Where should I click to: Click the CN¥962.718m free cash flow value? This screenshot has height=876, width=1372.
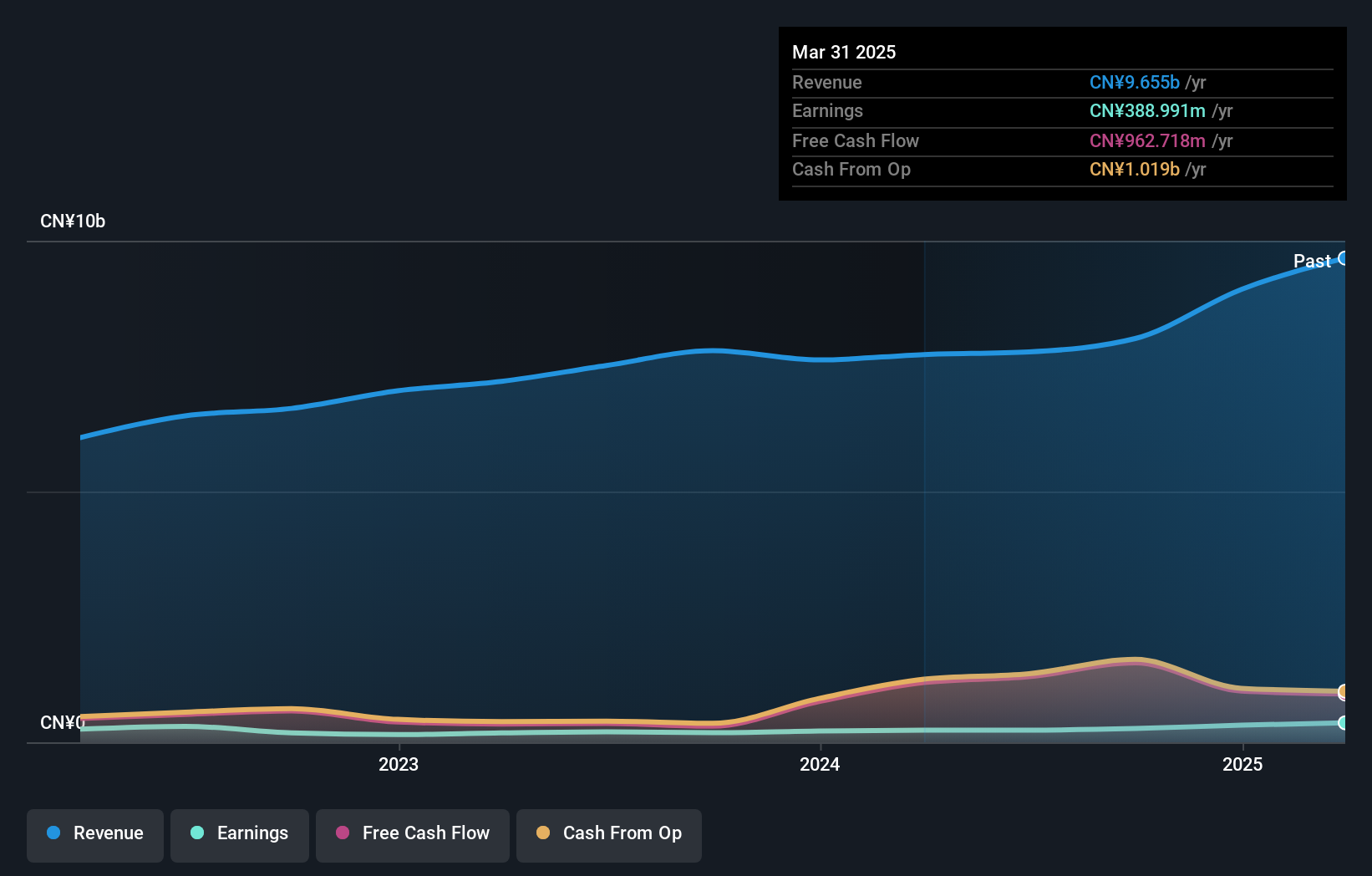point(1147,140)
